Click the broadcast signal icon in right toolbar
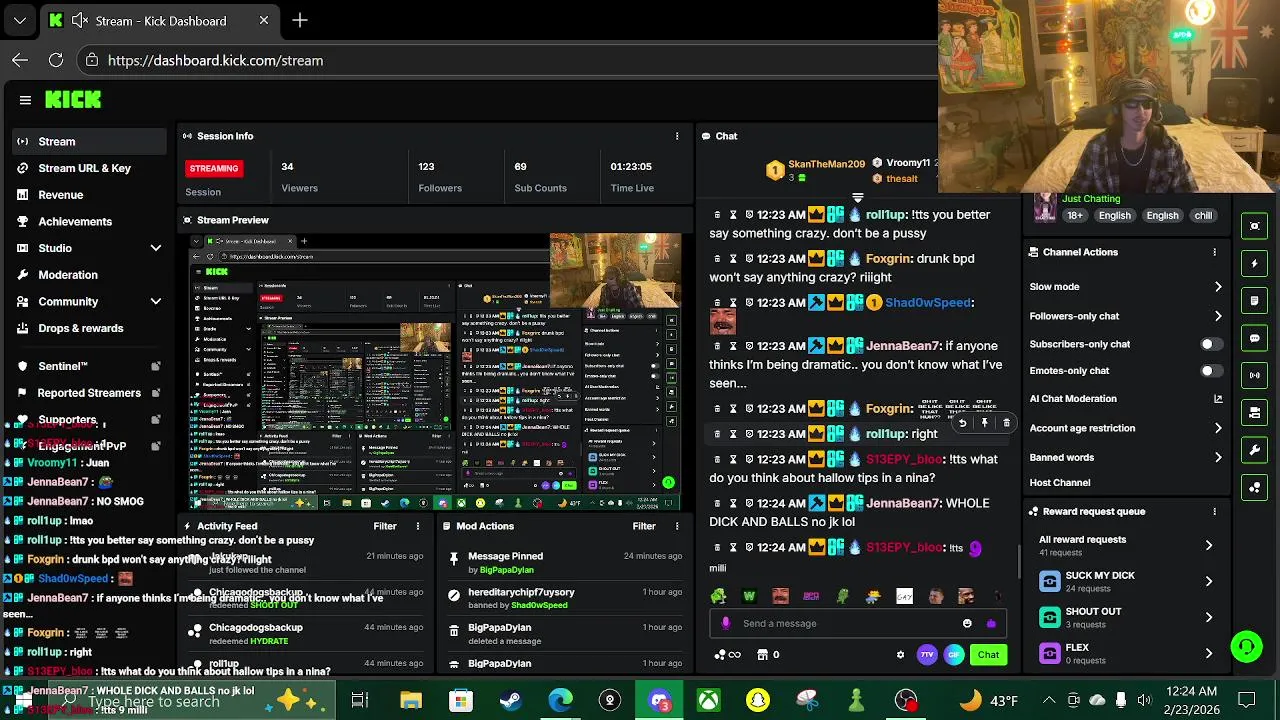Screen dimensions: 1280x720 point(1255,375)
